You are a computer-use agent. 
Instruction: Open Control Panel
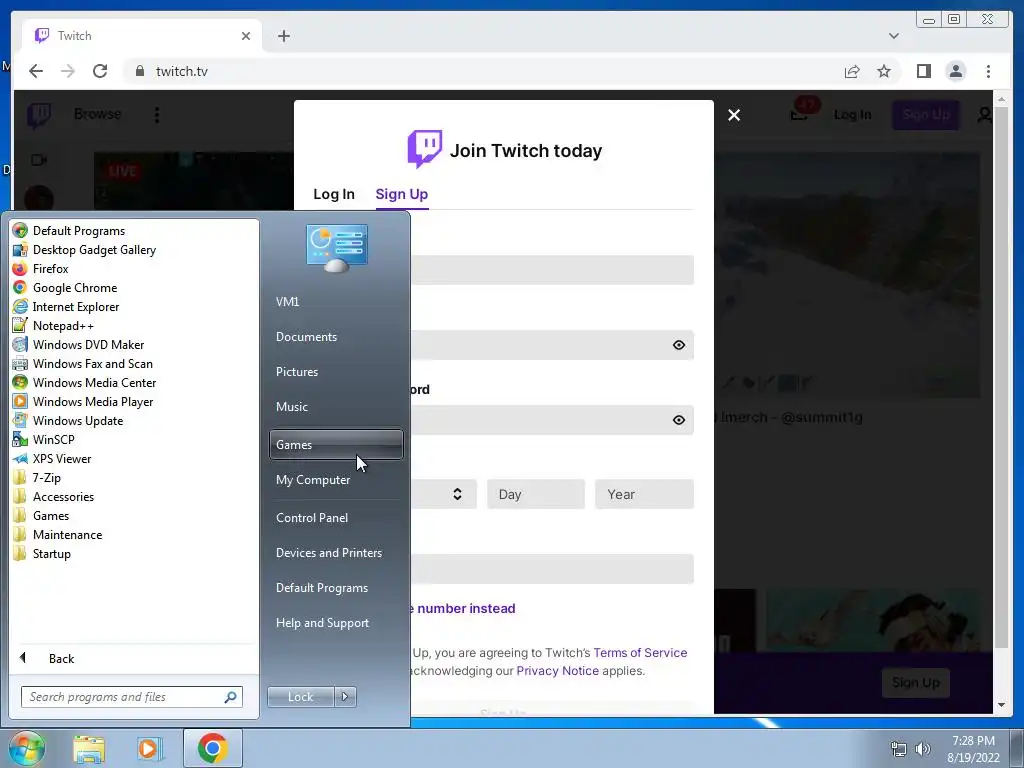pos(312,518)
